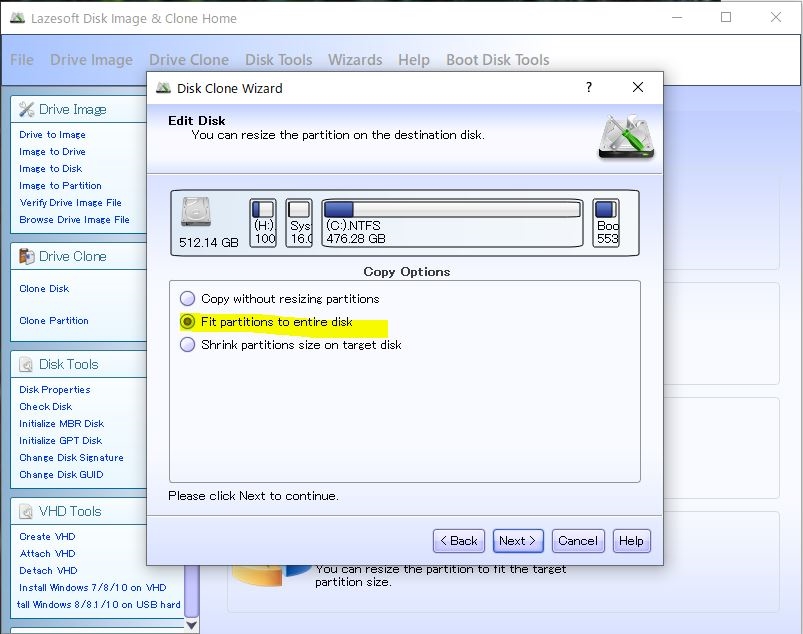Open Browse Drive Image File link
803x634 pixels.
[74, 220]
